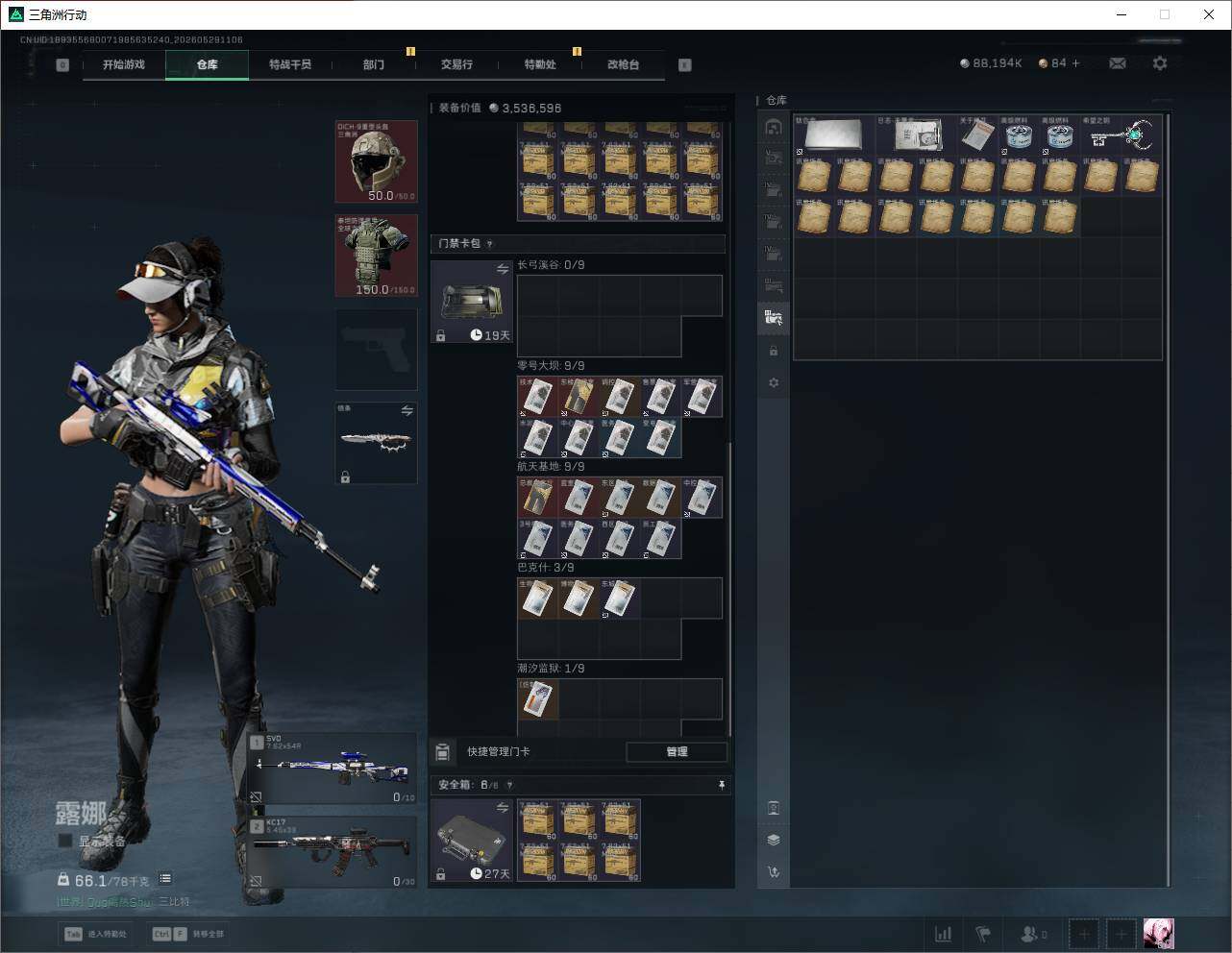Viewport: 1232px width, 953px height.
Task: Click the warehouse stack layers icon
Action: 773,839
